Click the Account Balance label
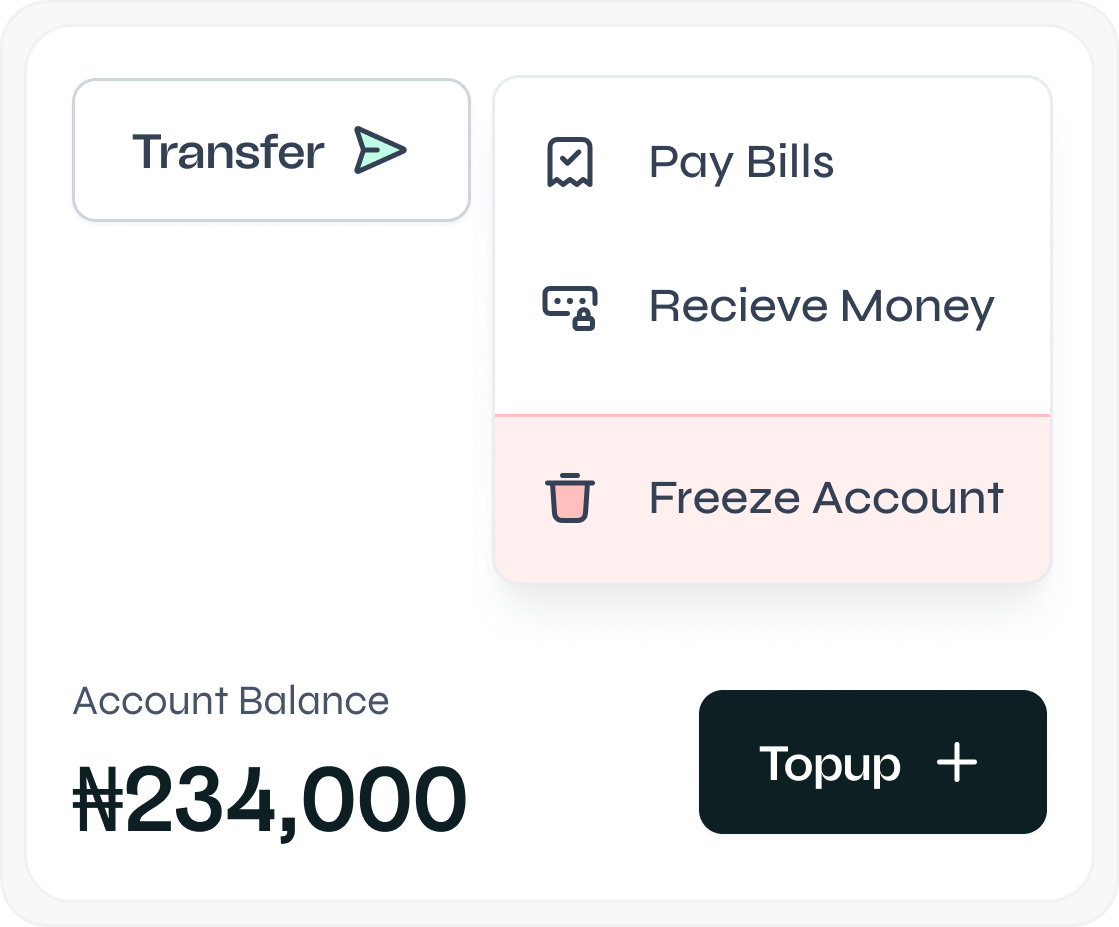The image size is (1119, 927). (231, 701)
